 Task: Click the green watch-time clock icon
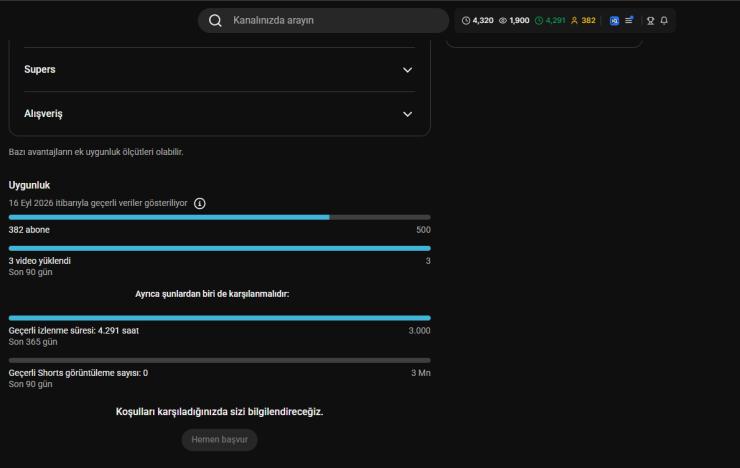tap(539, 20)
